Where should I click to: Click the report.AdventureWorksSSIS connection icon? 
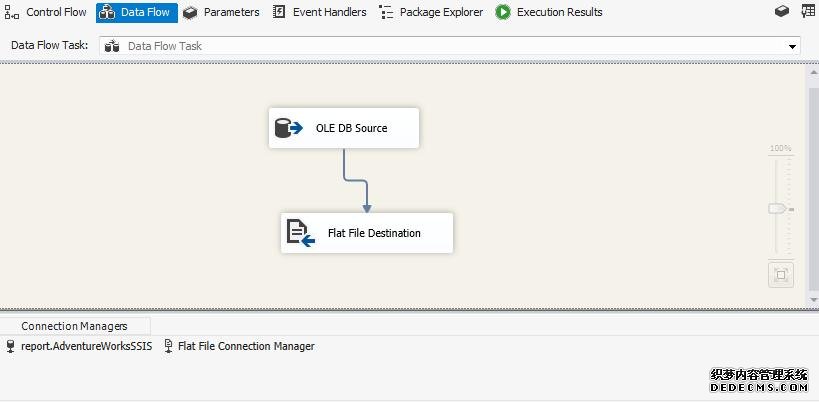tap(11, 346)
